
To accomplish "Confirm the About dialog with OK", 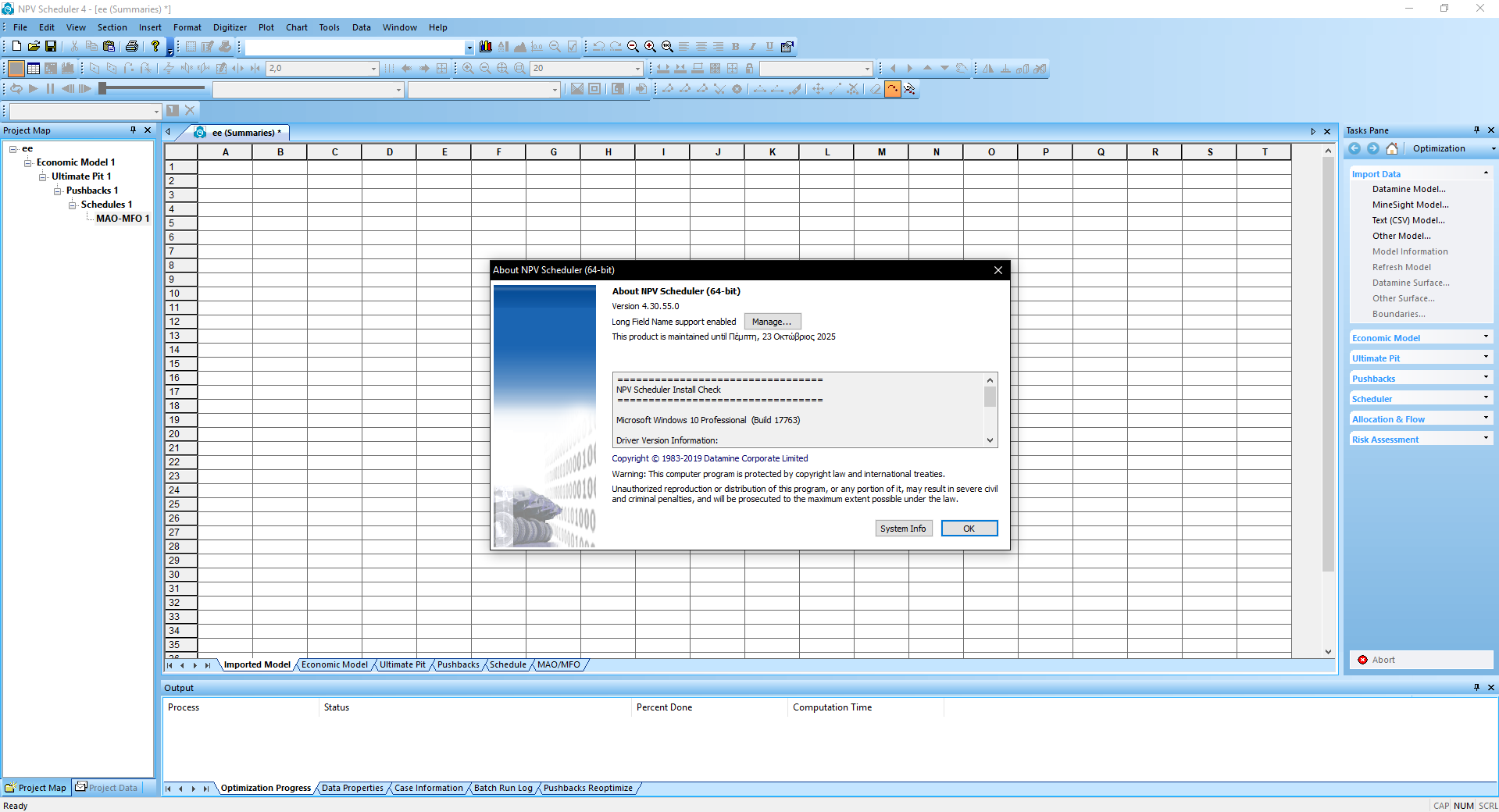I will (969, 529).
